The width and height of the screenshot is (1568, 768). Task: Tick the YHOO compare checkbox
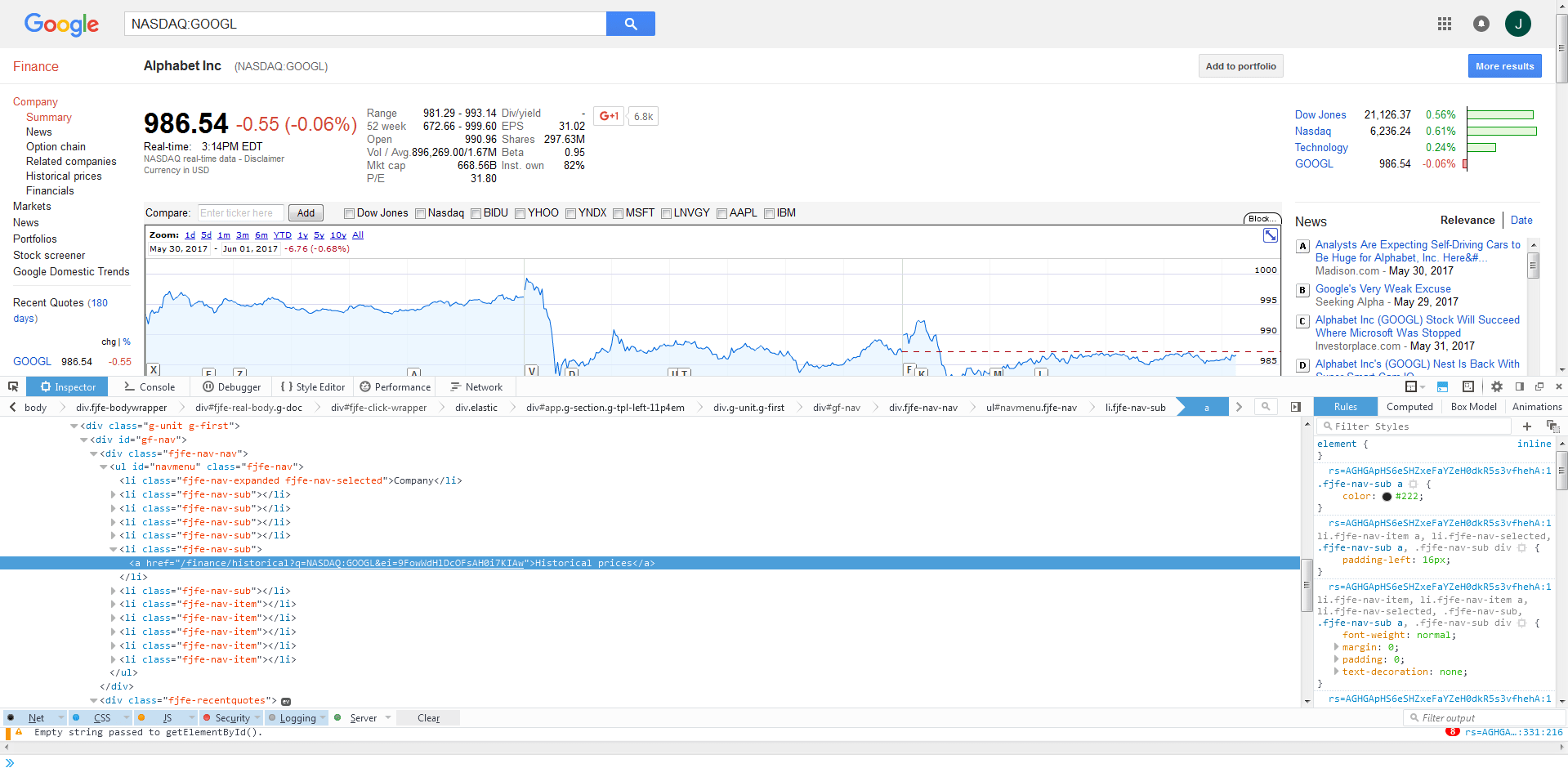(x=520, y=214)
